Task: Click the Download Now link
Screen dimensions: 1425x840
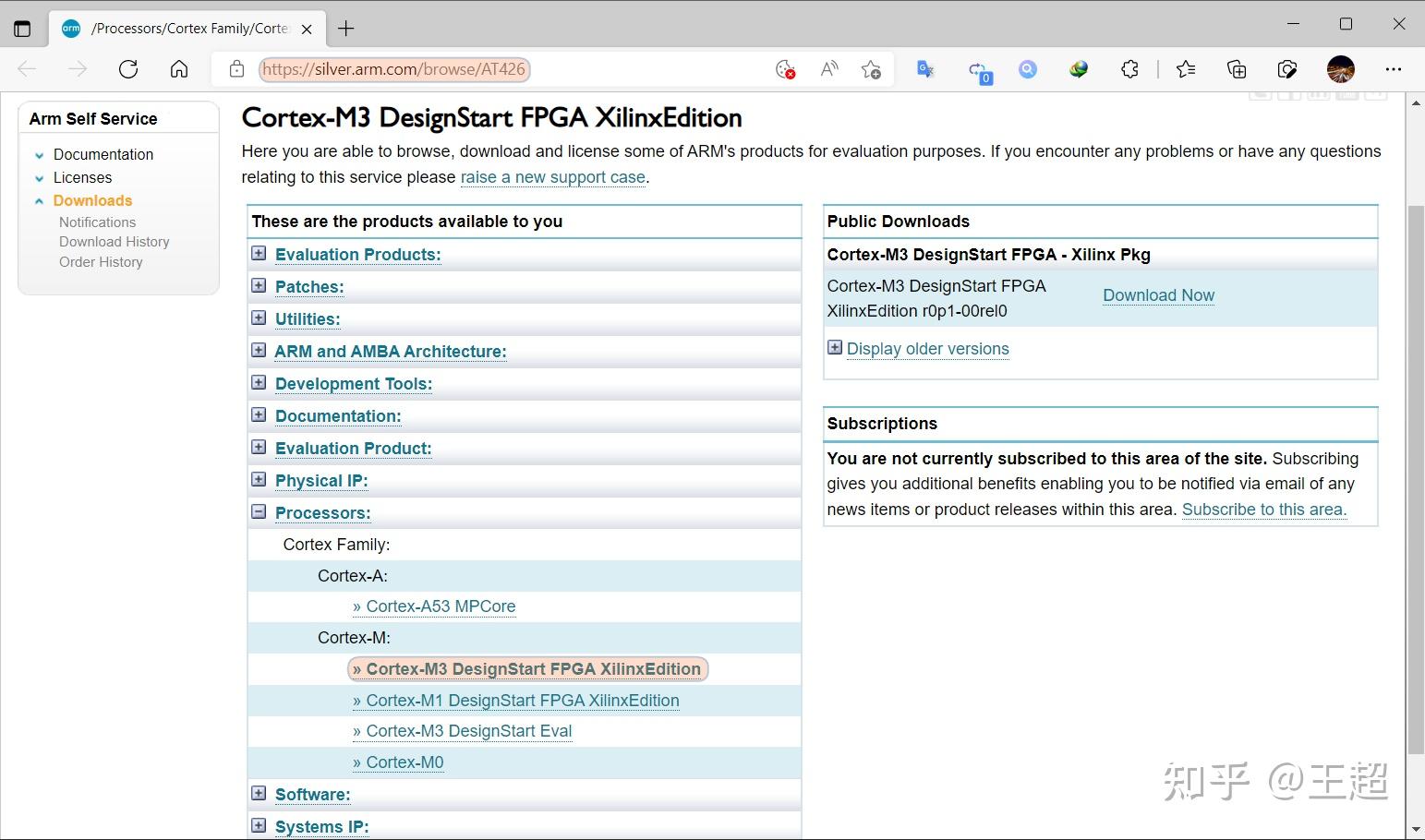Action: click(1158, 295)
